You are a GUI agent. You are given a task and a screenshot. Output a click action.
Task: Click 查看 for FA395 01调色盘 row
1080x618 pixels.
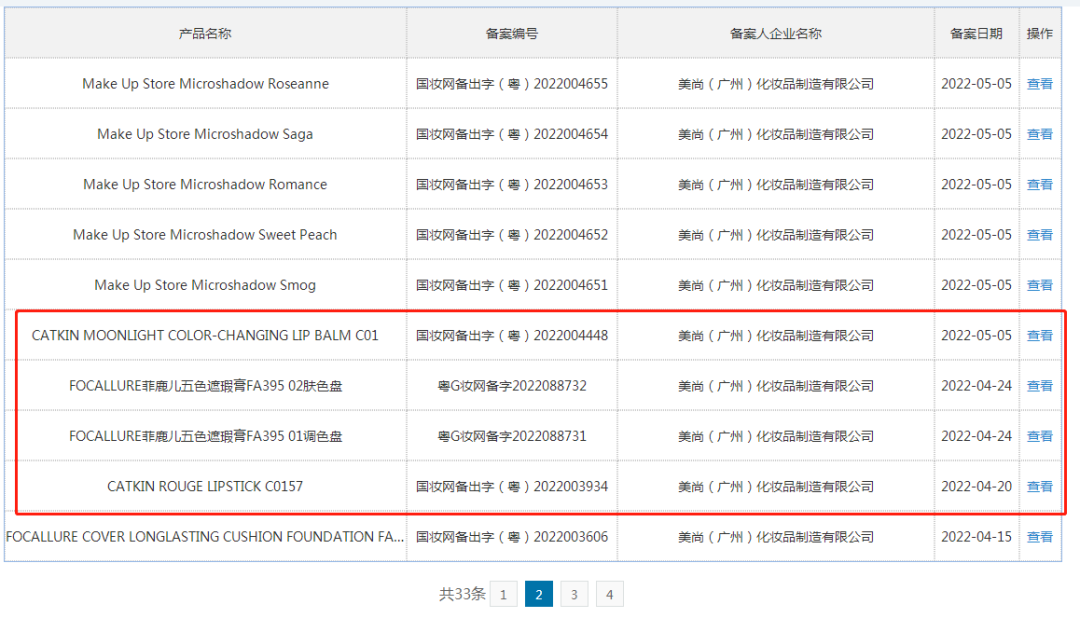tap(1039, 436)
